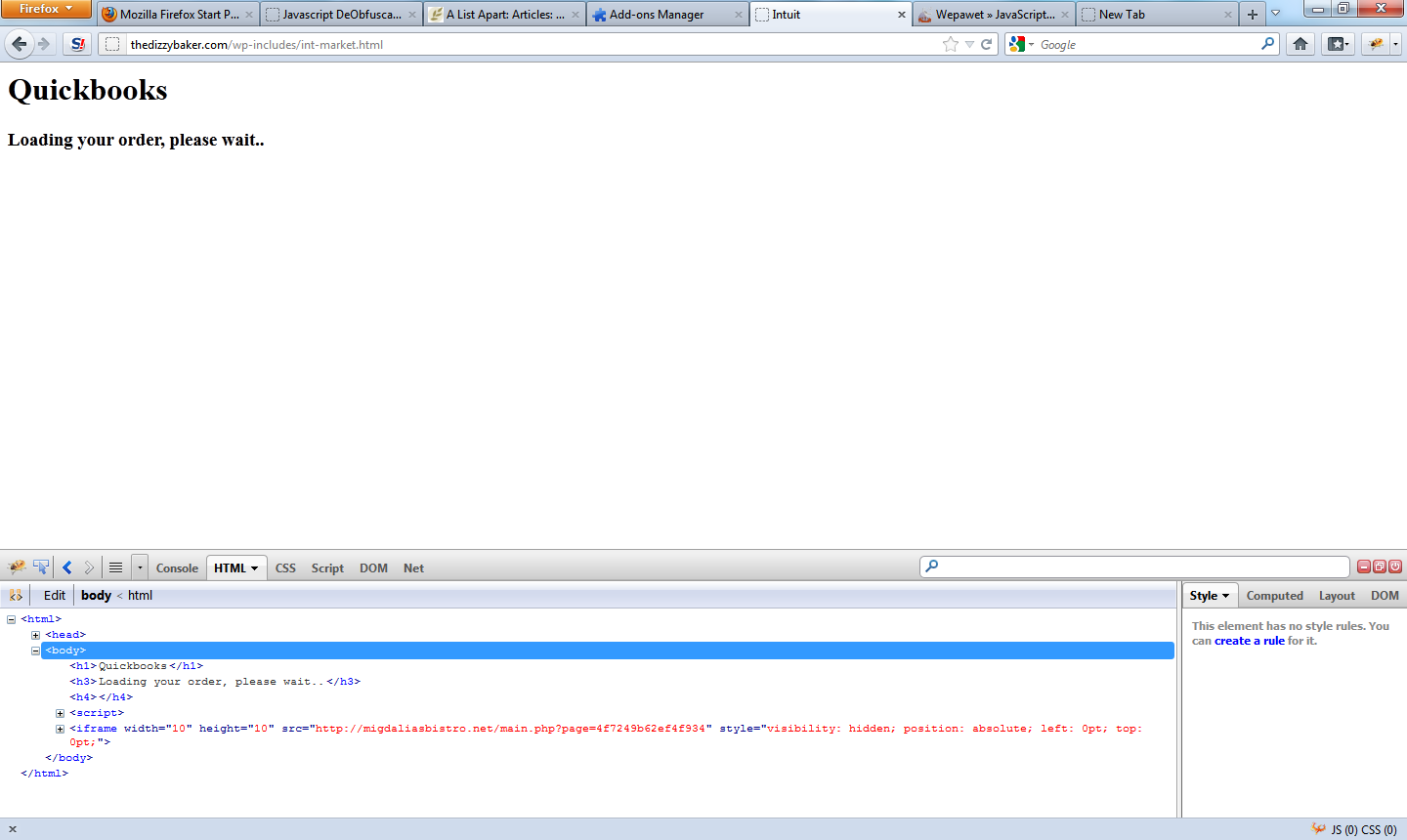Focus the address bar showing thedizzybaker.com URL
1407x840 pixels.
(533, 44)
